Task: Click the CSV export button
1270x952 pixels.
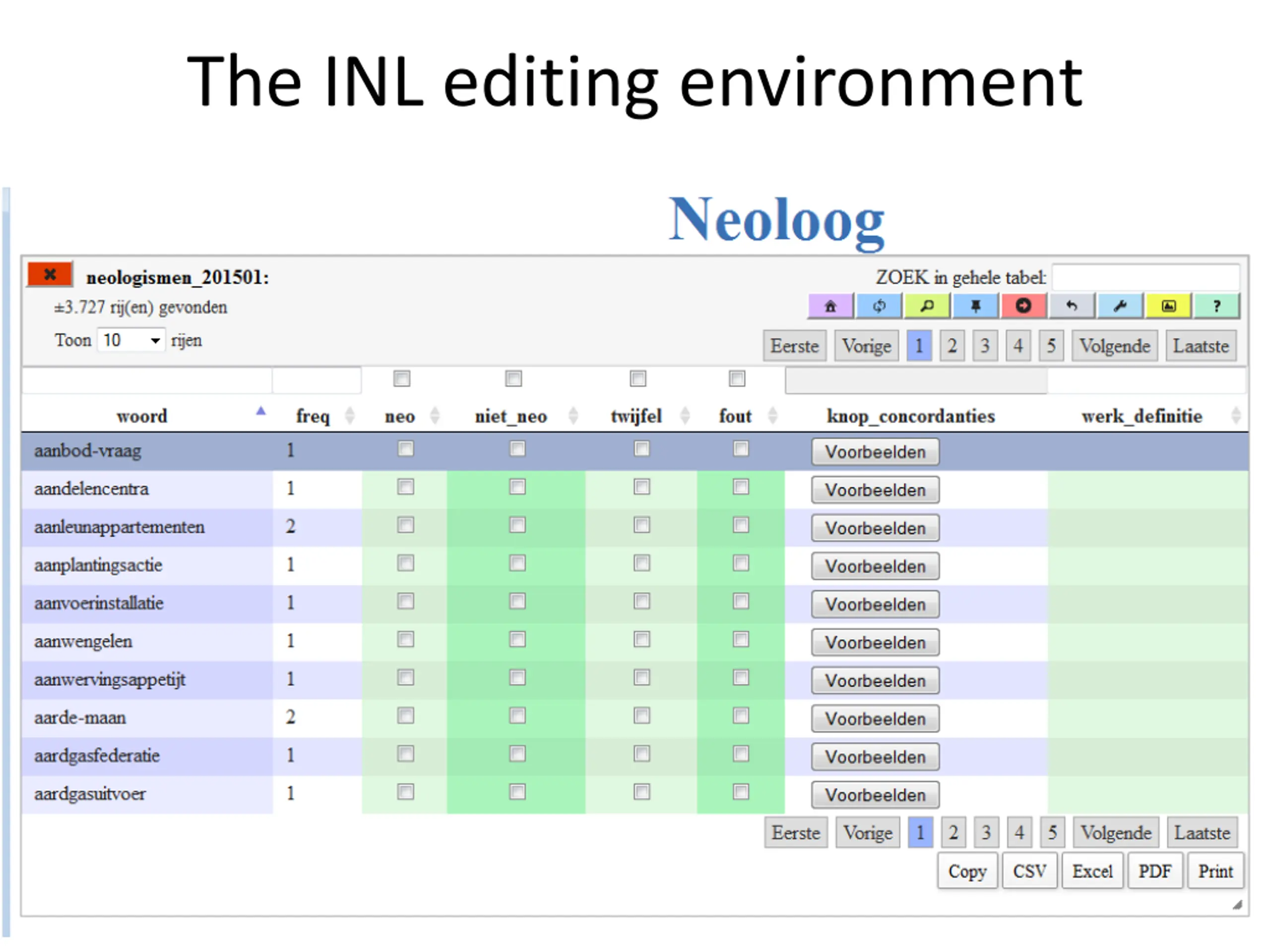Action: 1030,871
